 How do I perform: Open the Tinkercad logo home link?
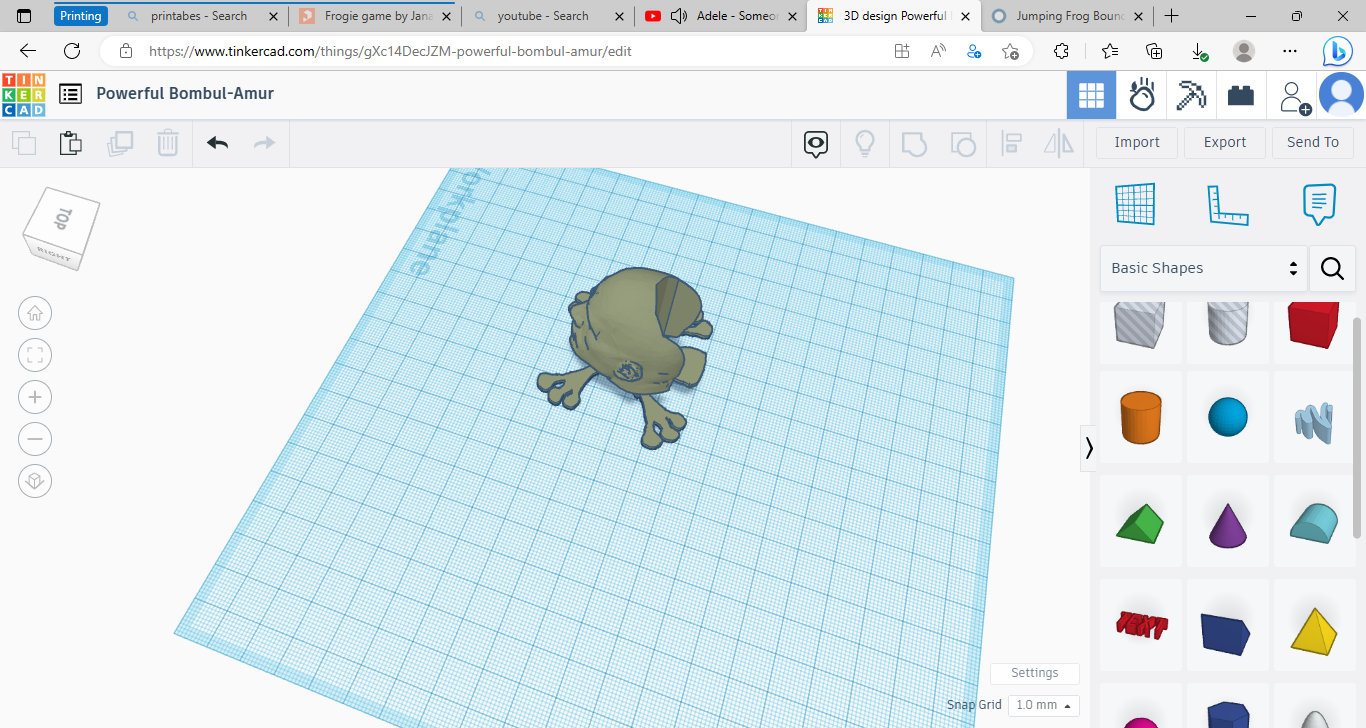tap(23, 95)
